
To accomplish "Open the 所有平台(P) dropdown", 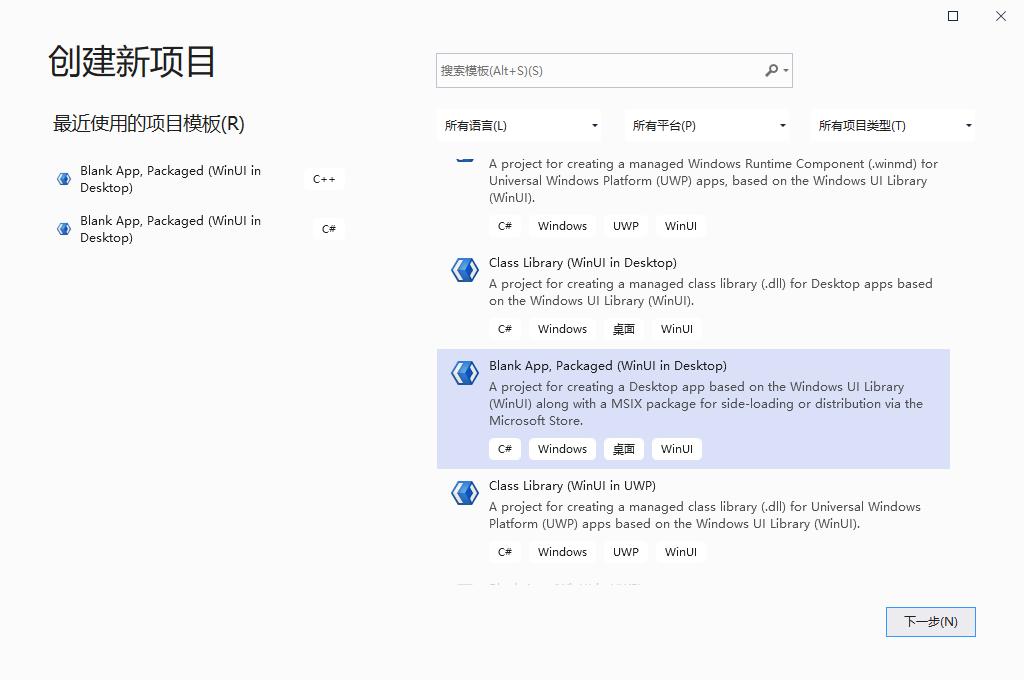I will pos(707,125).
